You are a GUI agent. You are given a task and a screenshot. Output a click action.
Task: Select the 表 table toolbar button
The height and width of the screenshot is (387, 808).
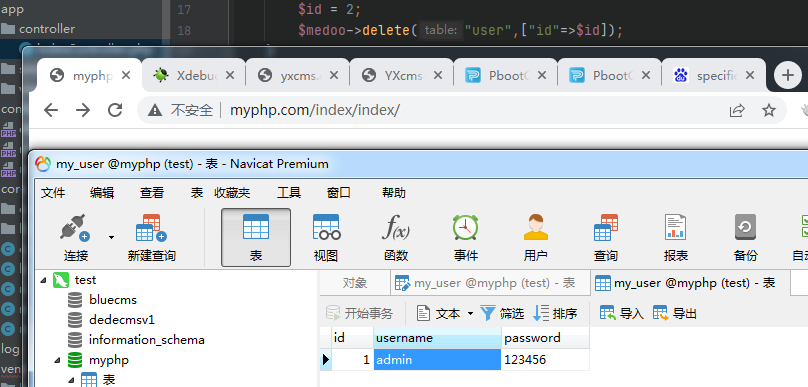click(256, 238)
